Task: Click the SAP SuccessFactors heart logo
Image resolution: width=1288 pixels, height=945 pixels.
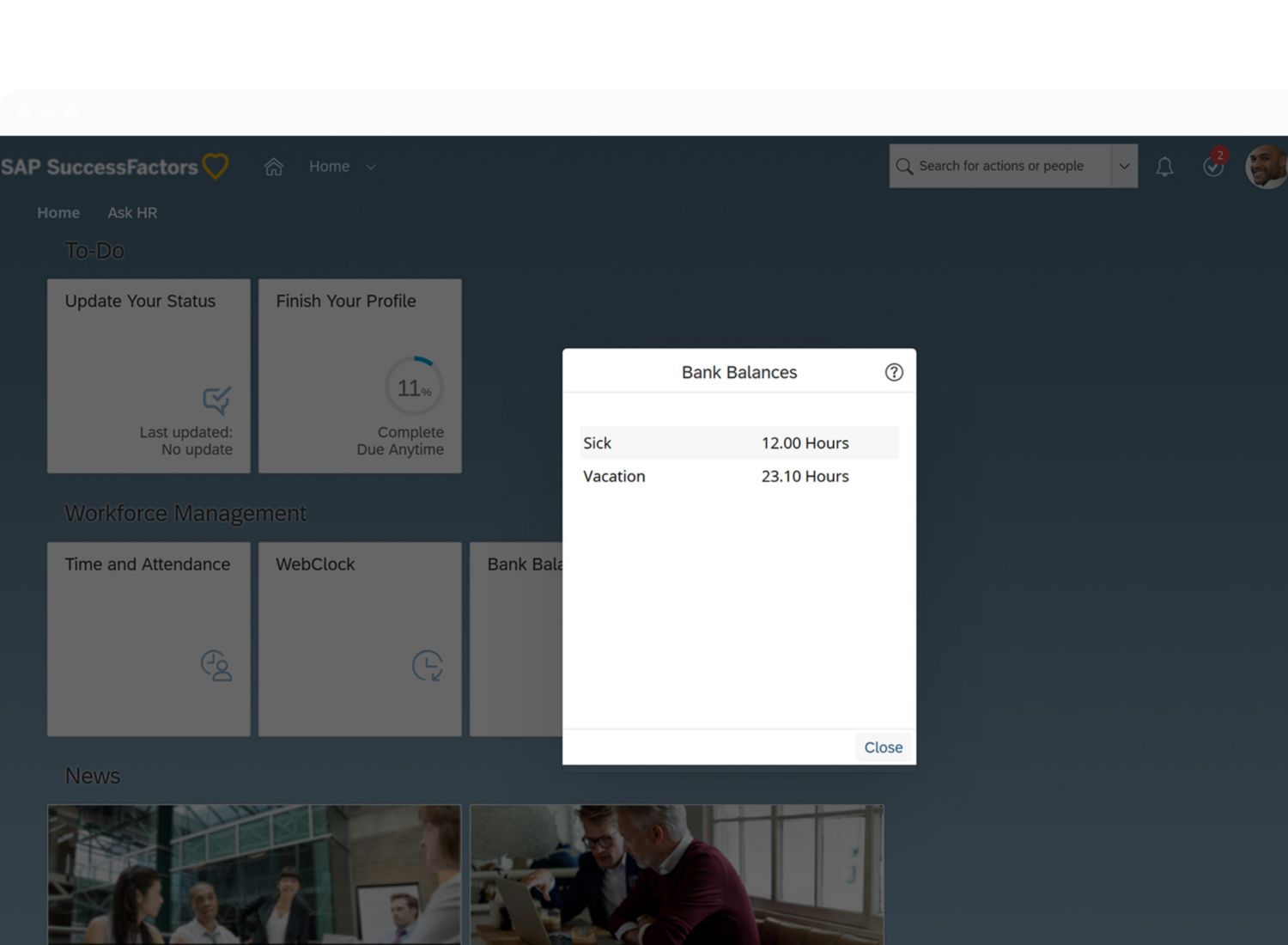Action: (x=216, y=166)
